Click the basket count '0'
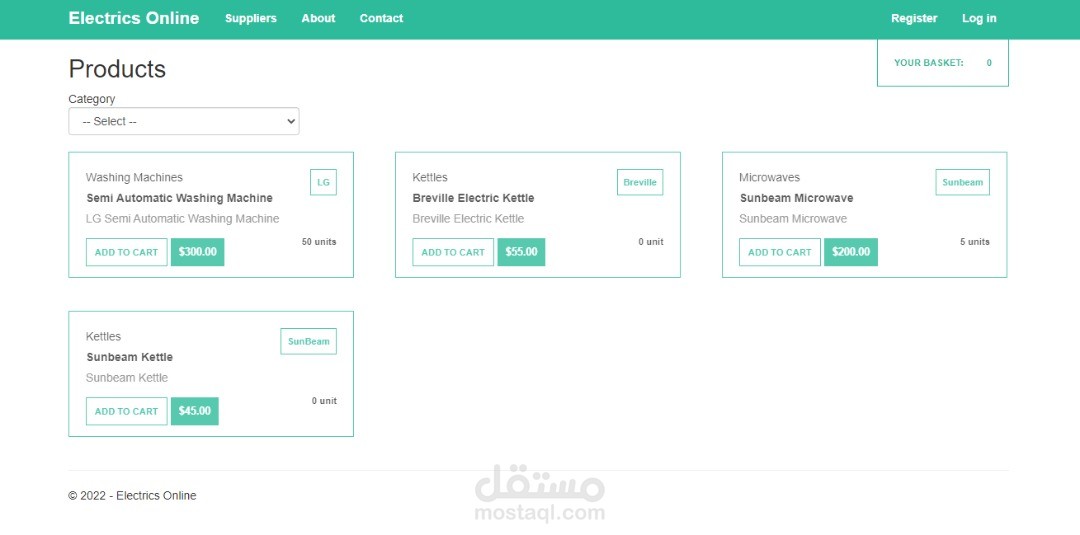Image resolution: width=1080 pixels, height=535 pixels. pyautogui.click(x=989, y=63)
